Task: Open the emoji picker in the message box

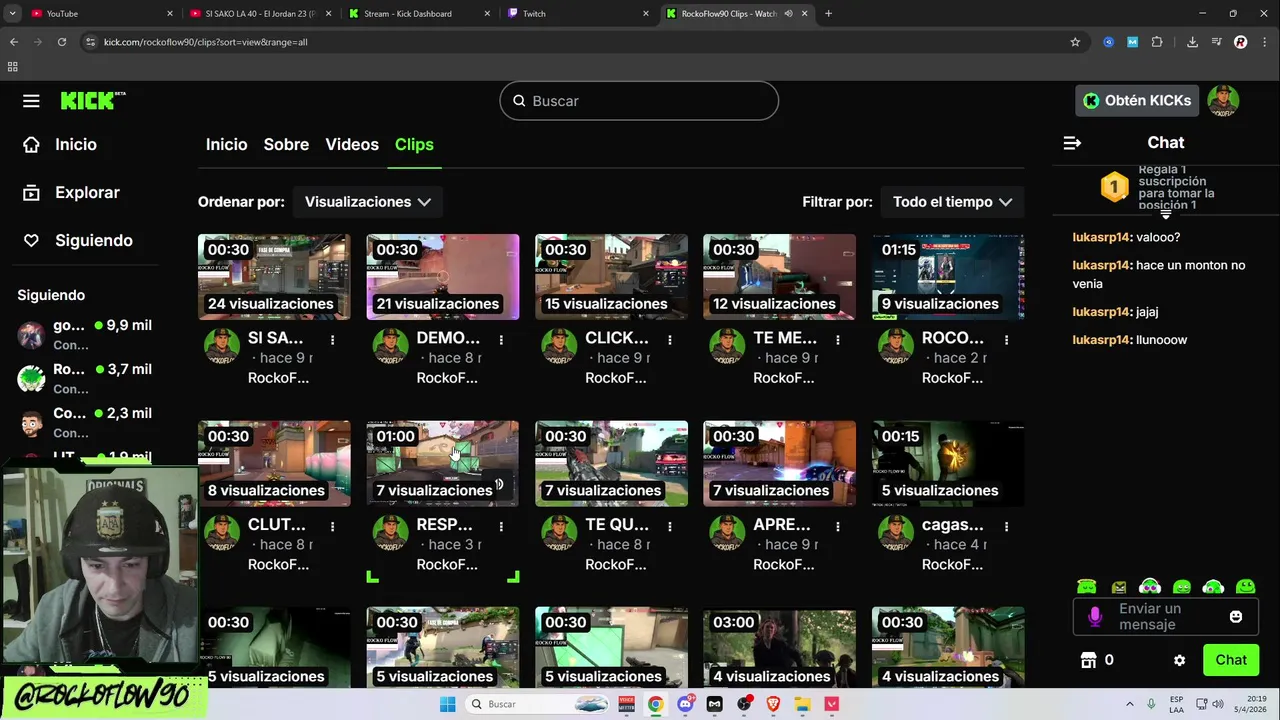Action: [1235, 617]
